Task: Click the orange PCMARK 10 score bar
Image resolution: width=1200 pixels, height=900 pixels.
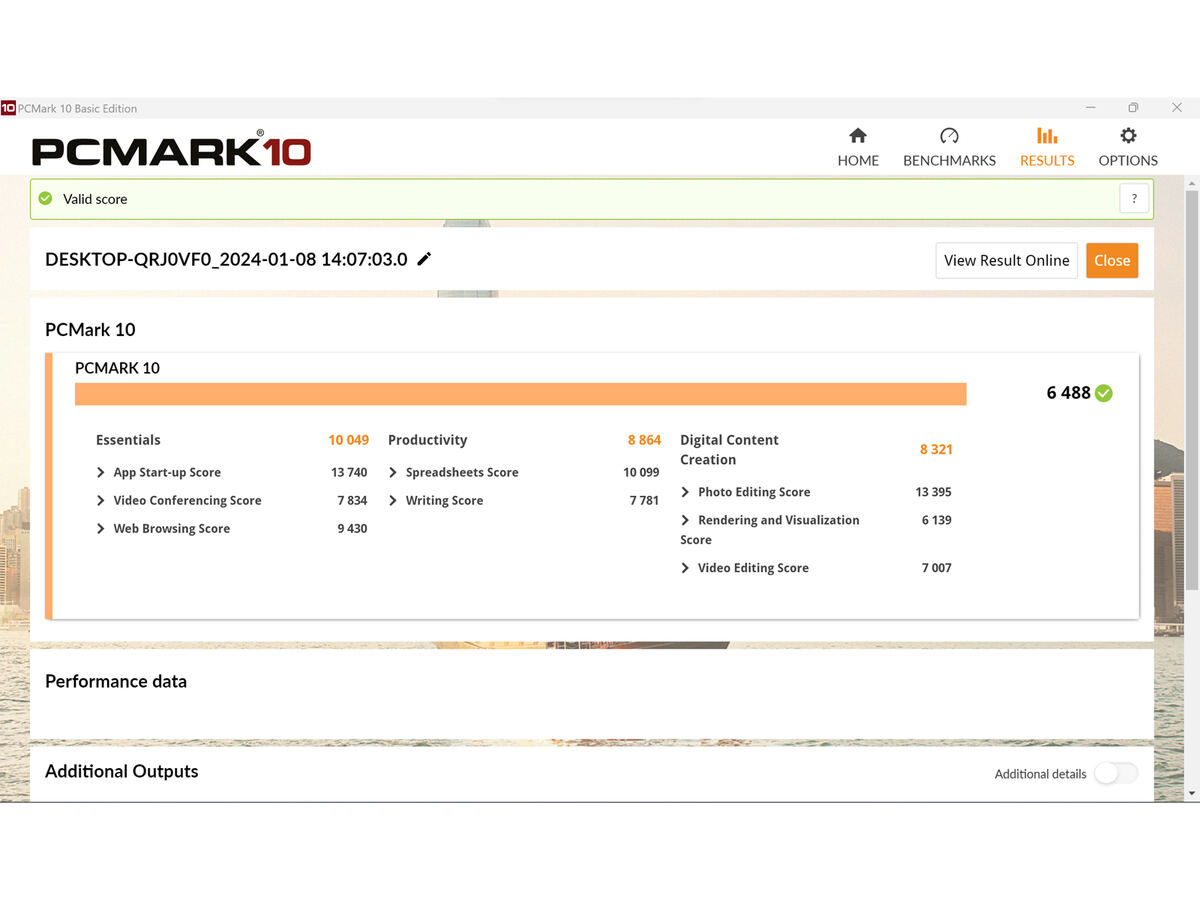Action: click(520, 394)
